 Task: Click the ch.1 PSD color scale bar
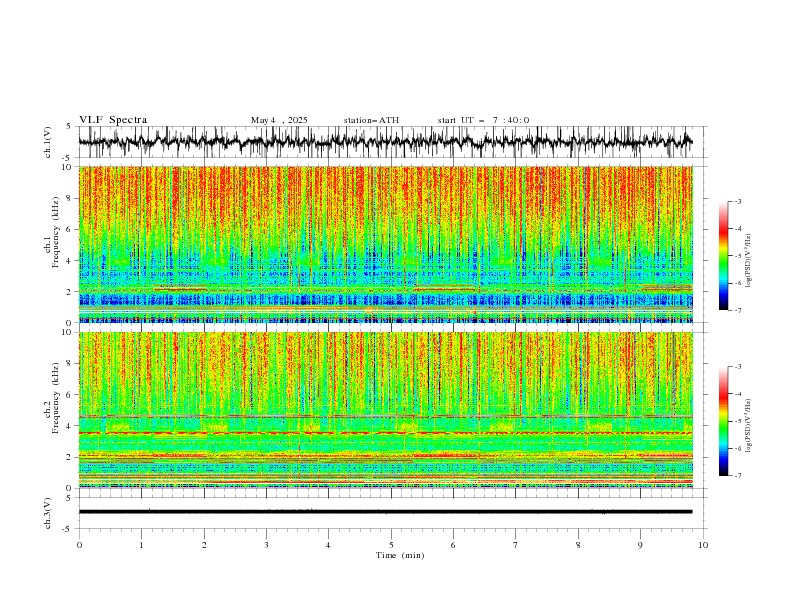pyautogui.click(x=723, y=256)
